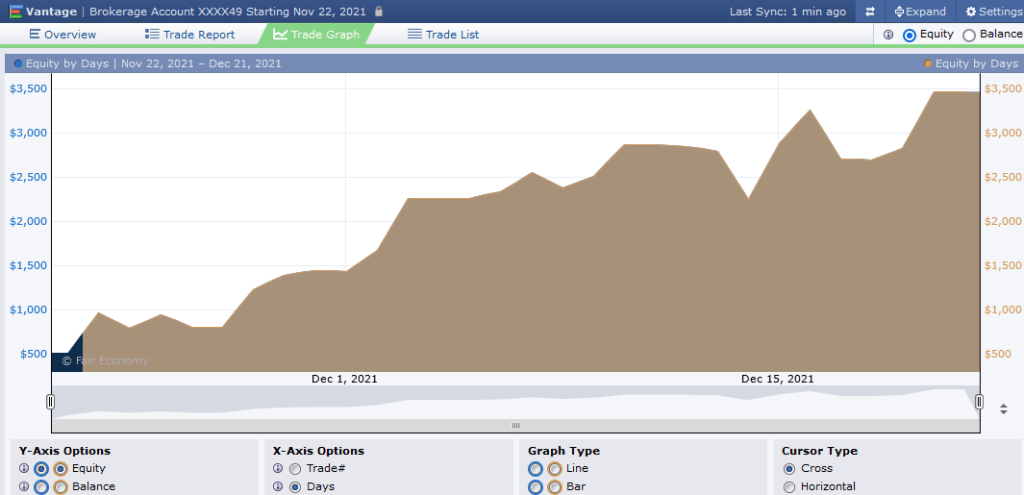Select Trade# under X-Axis Options
This screenshot has height=495, width=1024.
[x=295, y=469]
